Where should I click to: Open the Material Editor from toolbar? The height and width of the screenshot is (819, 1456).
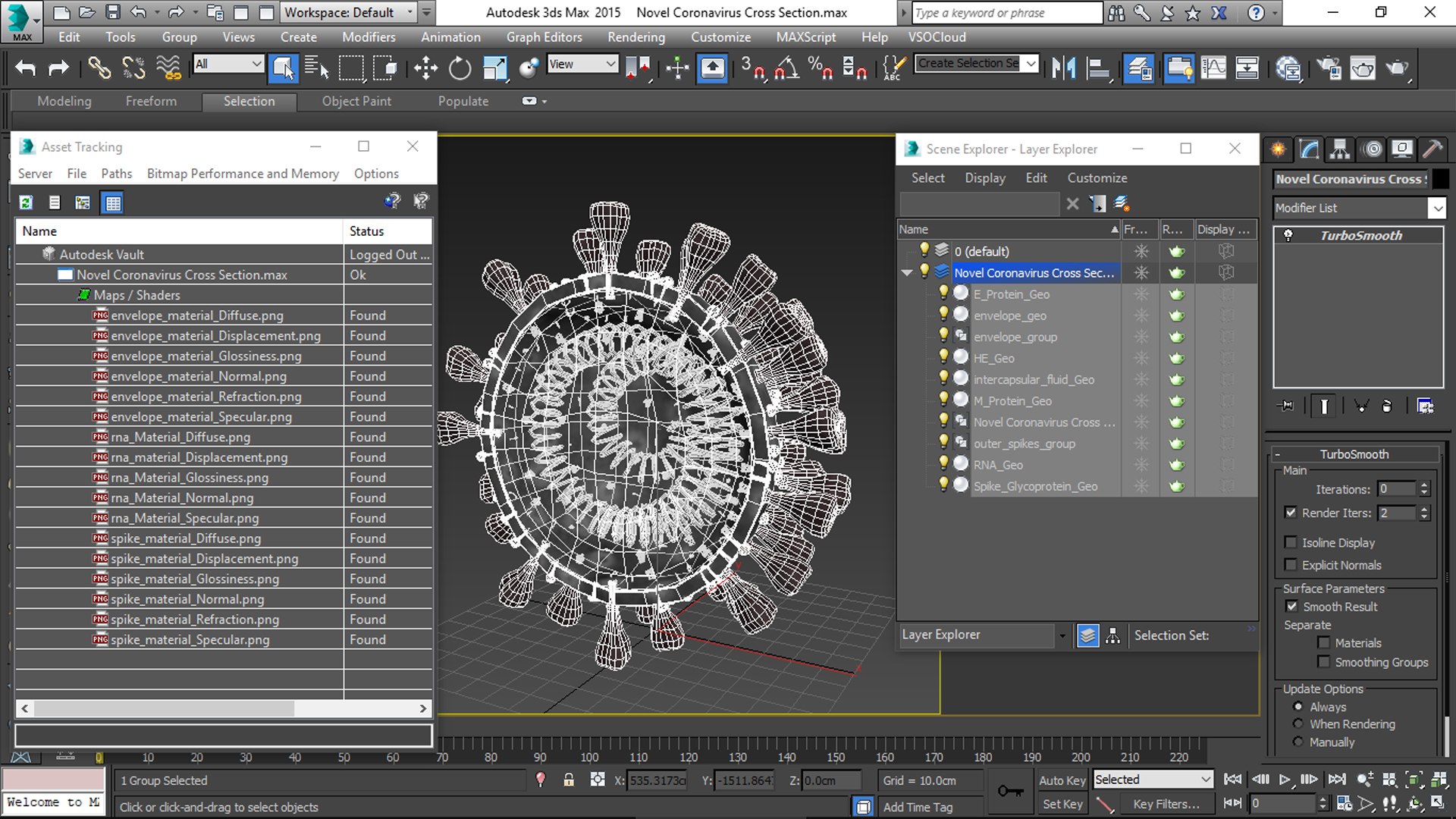click(1288, 68)
